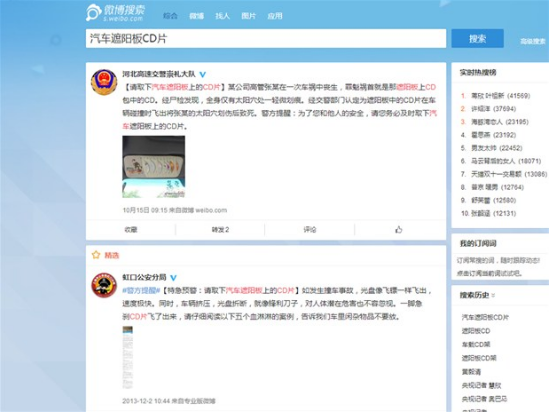The height and width of the screenshot is (413, 560).
Task: Click 收藏 under the first post
Action: tap(131, 229)
